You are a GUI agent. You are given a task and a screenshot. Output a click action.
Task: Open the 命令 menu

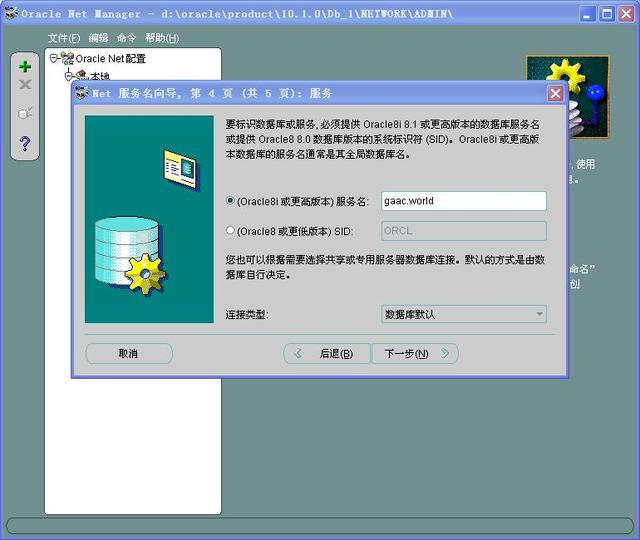pos(126,38)
